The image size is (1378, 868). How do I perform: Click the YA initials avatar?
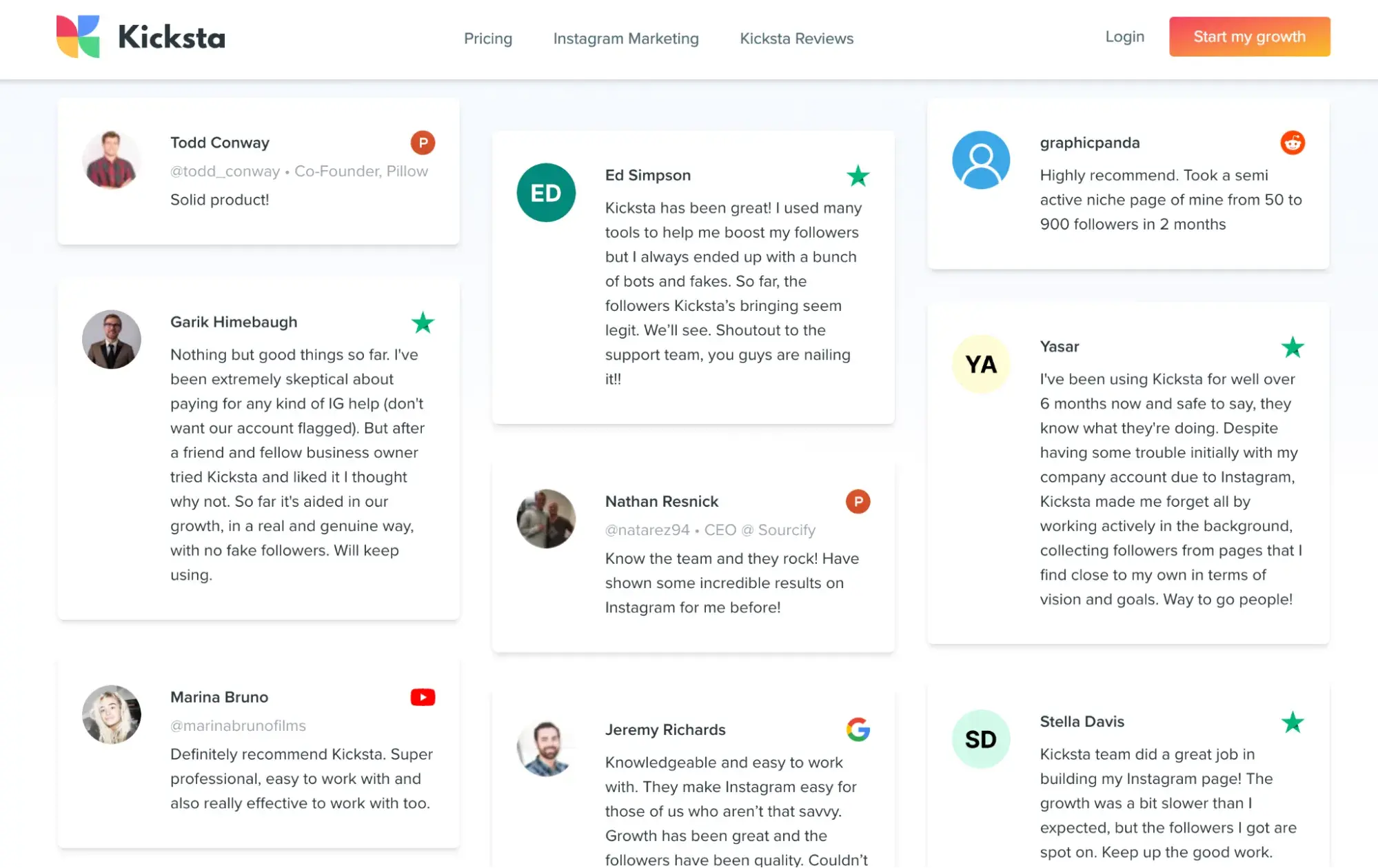[981, 364]
